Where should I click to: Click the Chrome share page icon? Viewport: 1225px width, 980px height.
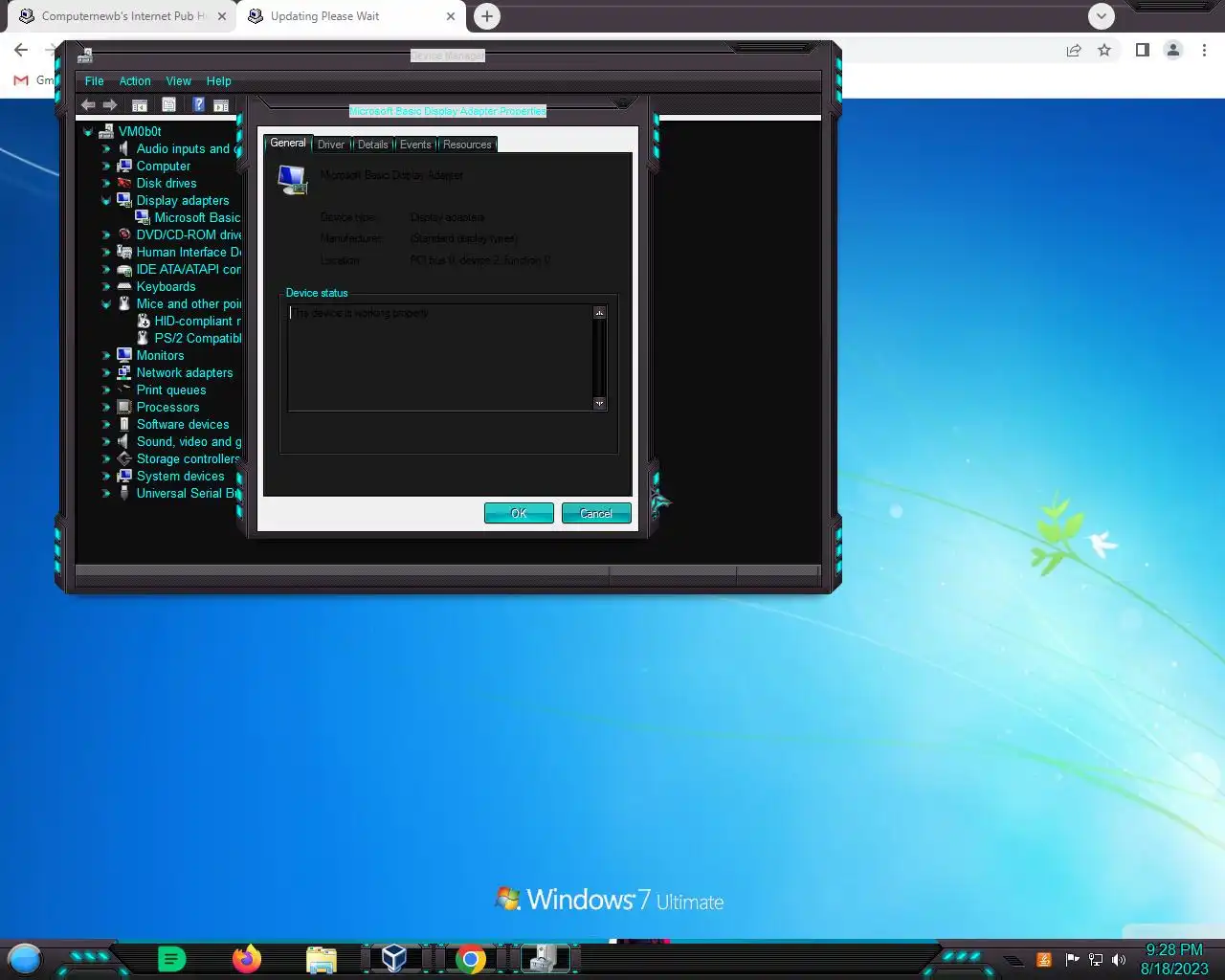1074,50
